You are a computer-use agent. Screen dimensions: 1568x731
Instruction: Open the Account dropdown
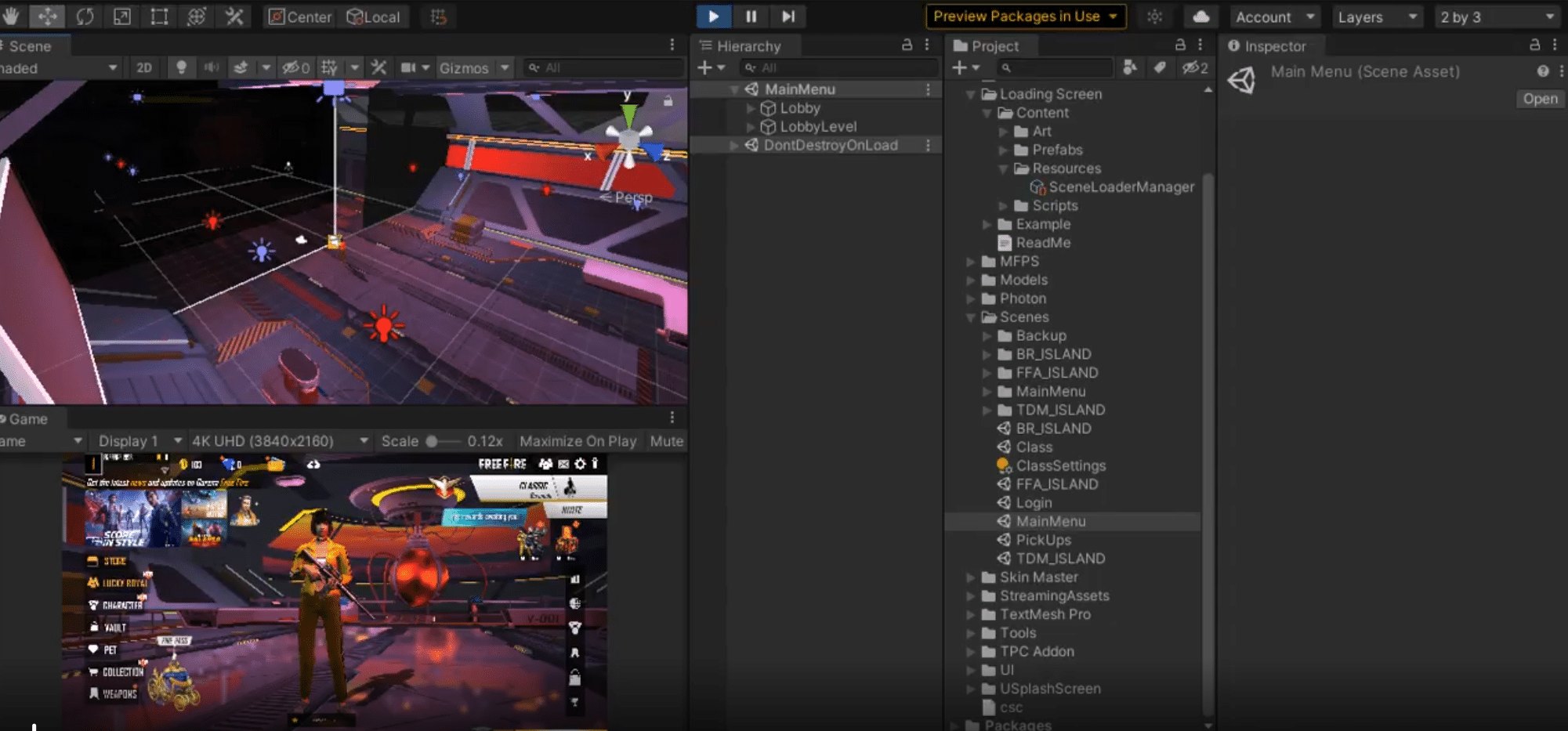click(x=1274, y=16)
